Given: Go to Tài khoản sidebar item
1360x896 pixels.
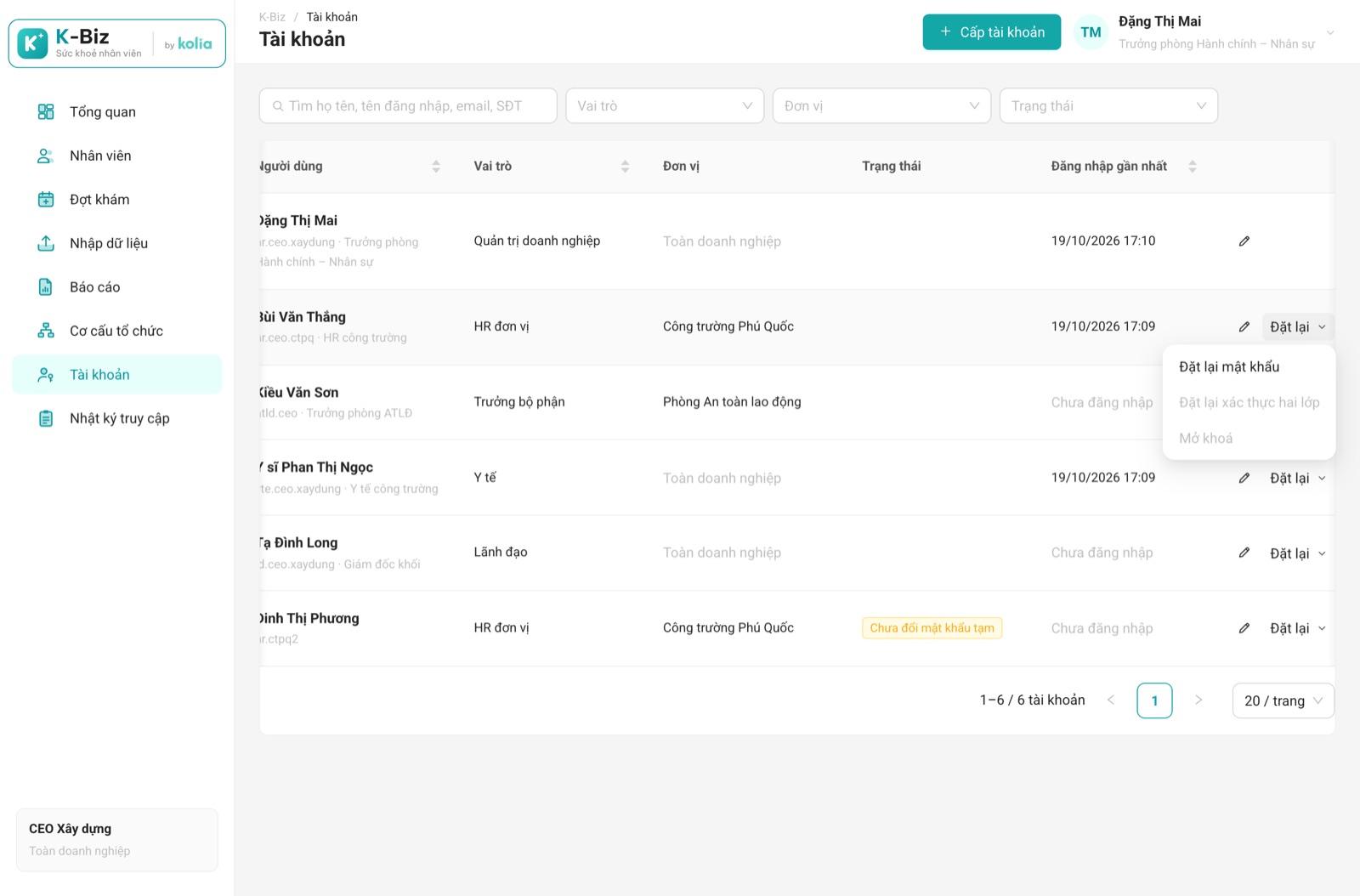Looking at the screenshot, I should click(116, 374).
